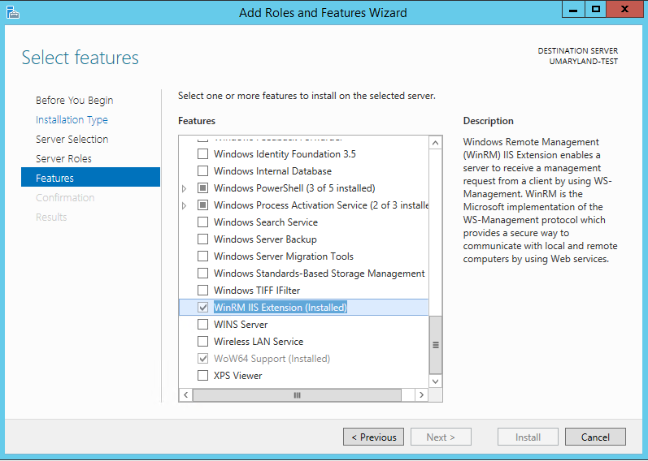Click UMARYLAND-TEST destination server text

pyautogui.click(x=583, y=61)
